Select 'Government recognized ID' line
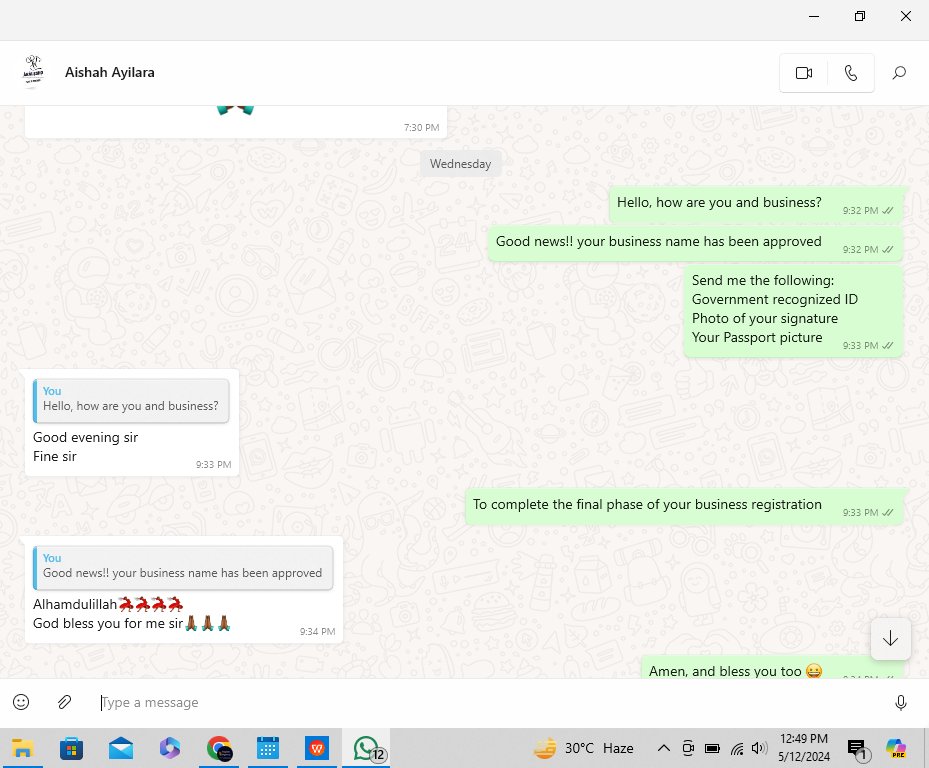Viewport: 929px width, 768px height. pos(774,299)
